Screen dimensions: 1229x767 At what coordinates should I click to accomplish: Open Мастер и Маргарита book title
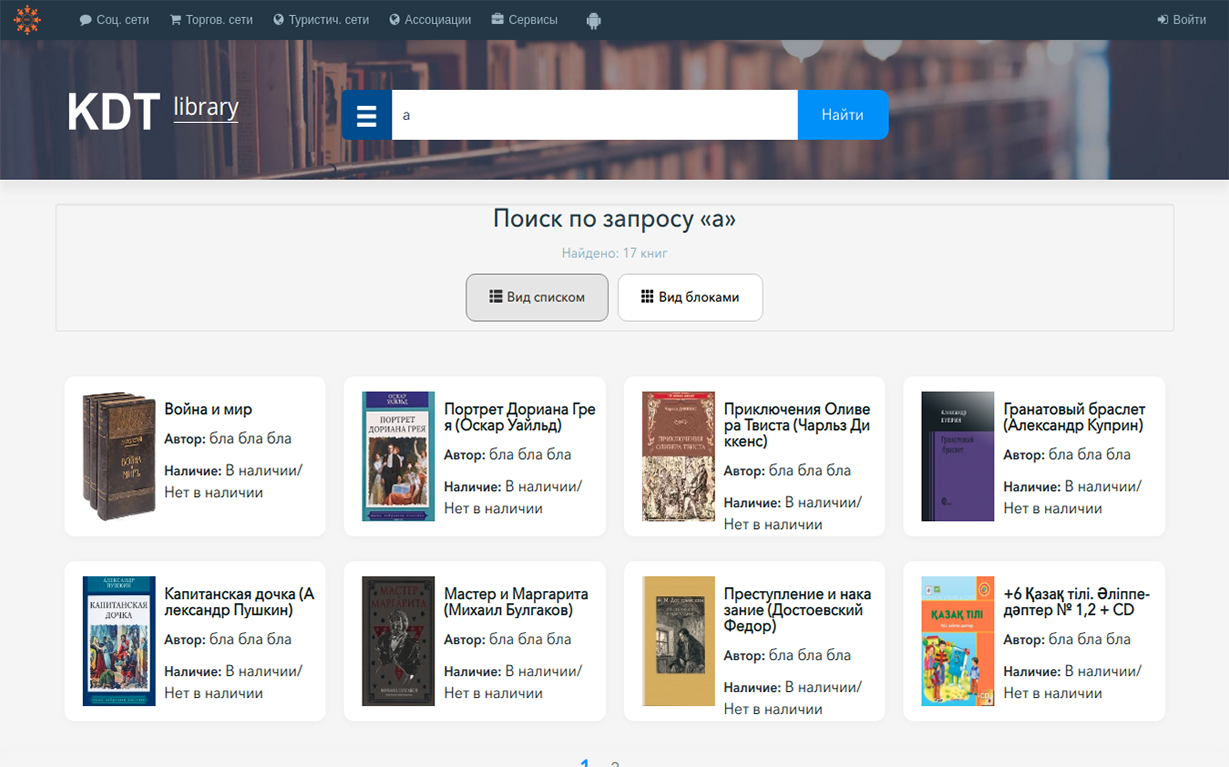516,602
